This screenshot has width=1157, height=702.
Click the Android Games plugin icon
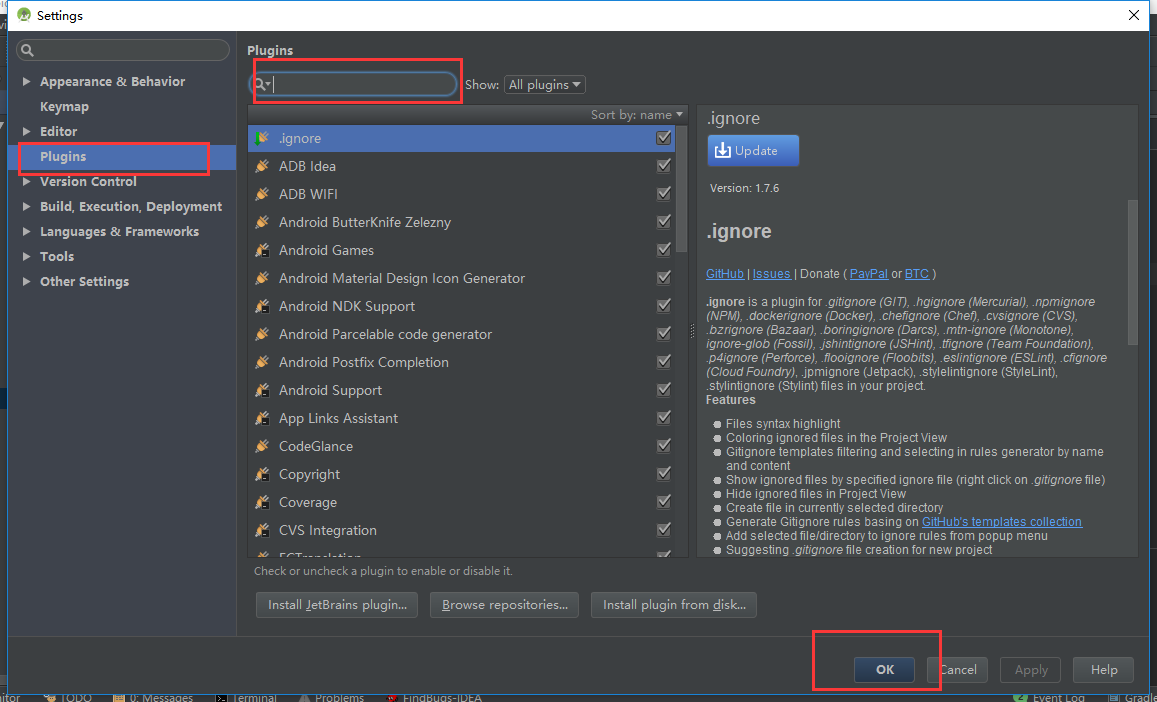pos(261,250)
